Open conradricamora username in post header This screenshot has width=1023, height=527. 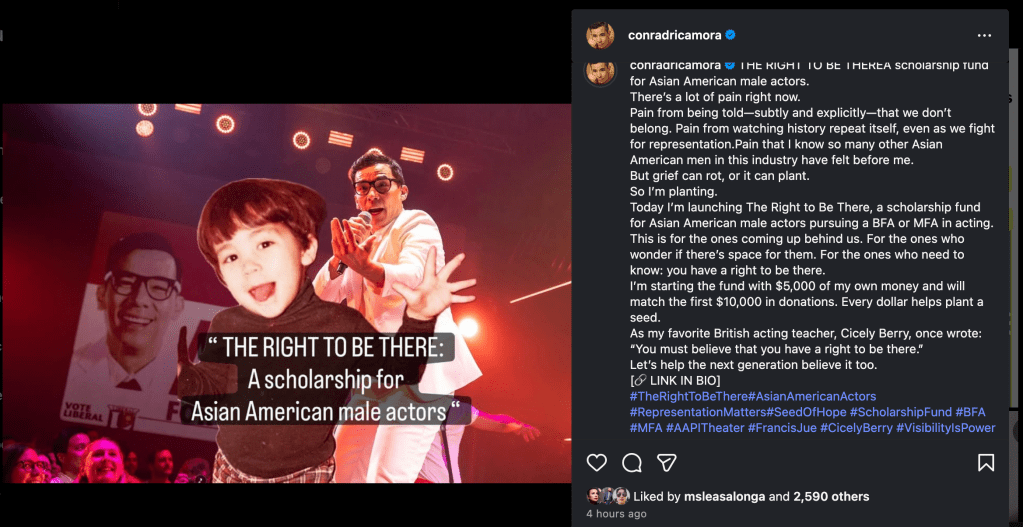pos(675,35)
